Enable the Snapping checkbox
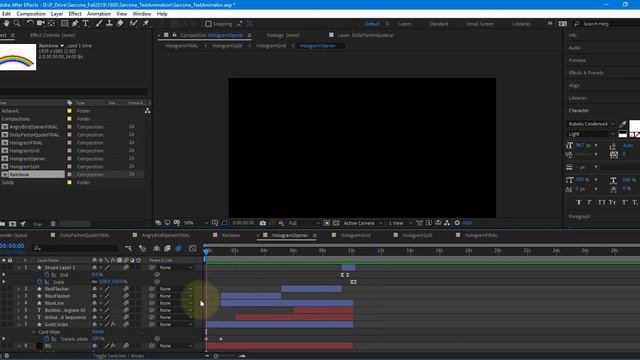Screen dimensions: 640x360 [x=209, y=24]
